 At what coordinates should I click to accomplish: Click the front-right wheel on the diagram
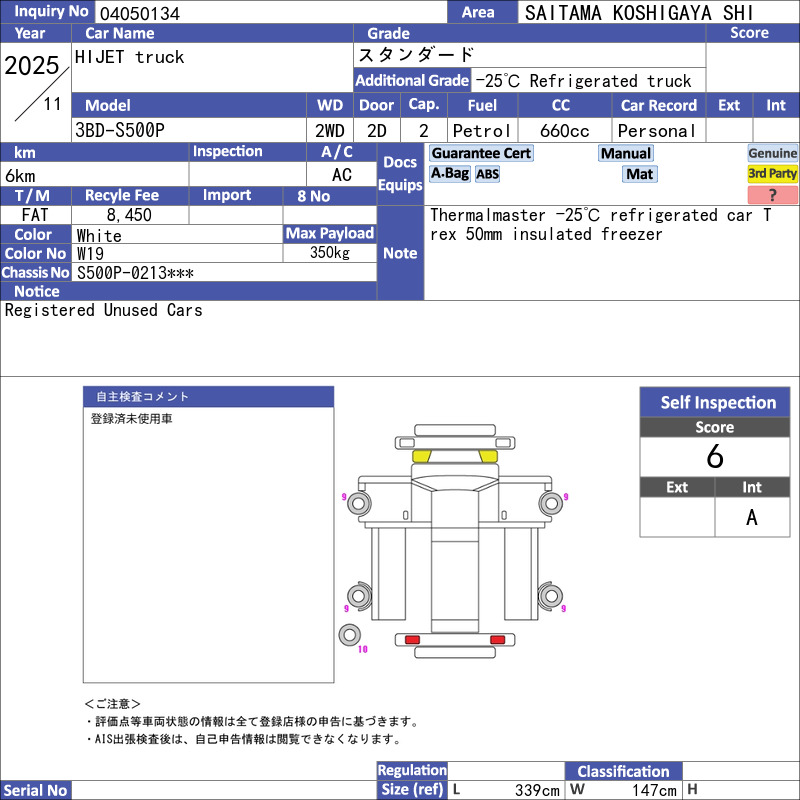tap(551, 504)
